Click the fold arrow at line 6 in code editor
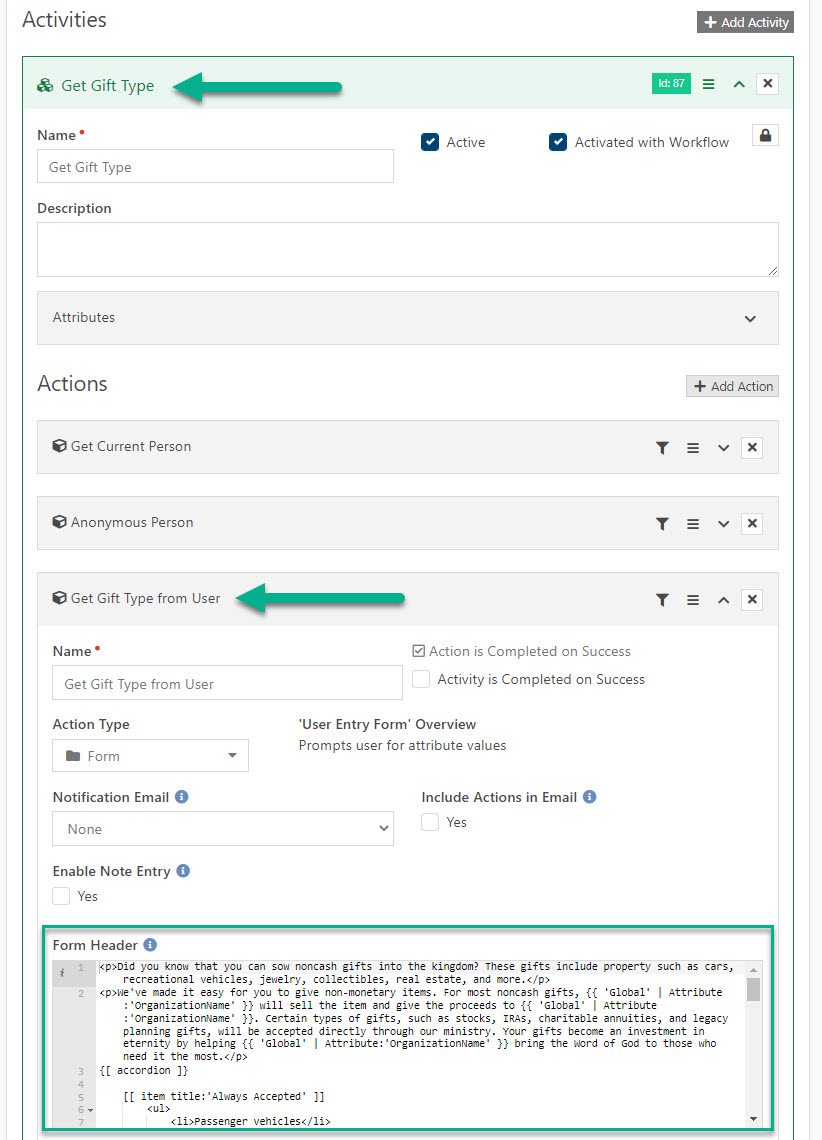822x1140 pixels. (x=90, y=1110)
